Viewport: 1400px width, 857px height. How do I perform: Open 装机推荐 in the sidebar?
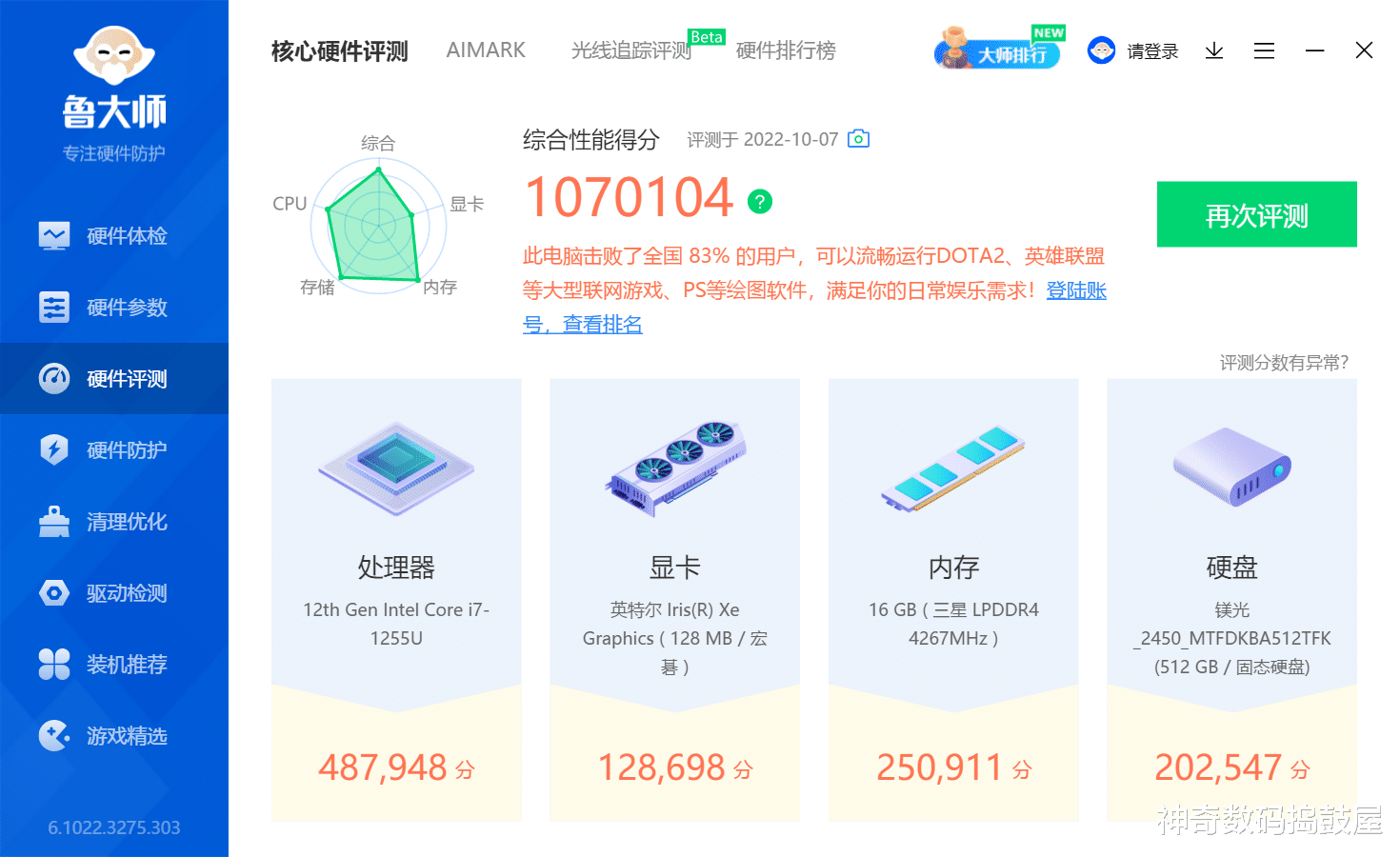(x=114, y=664)
